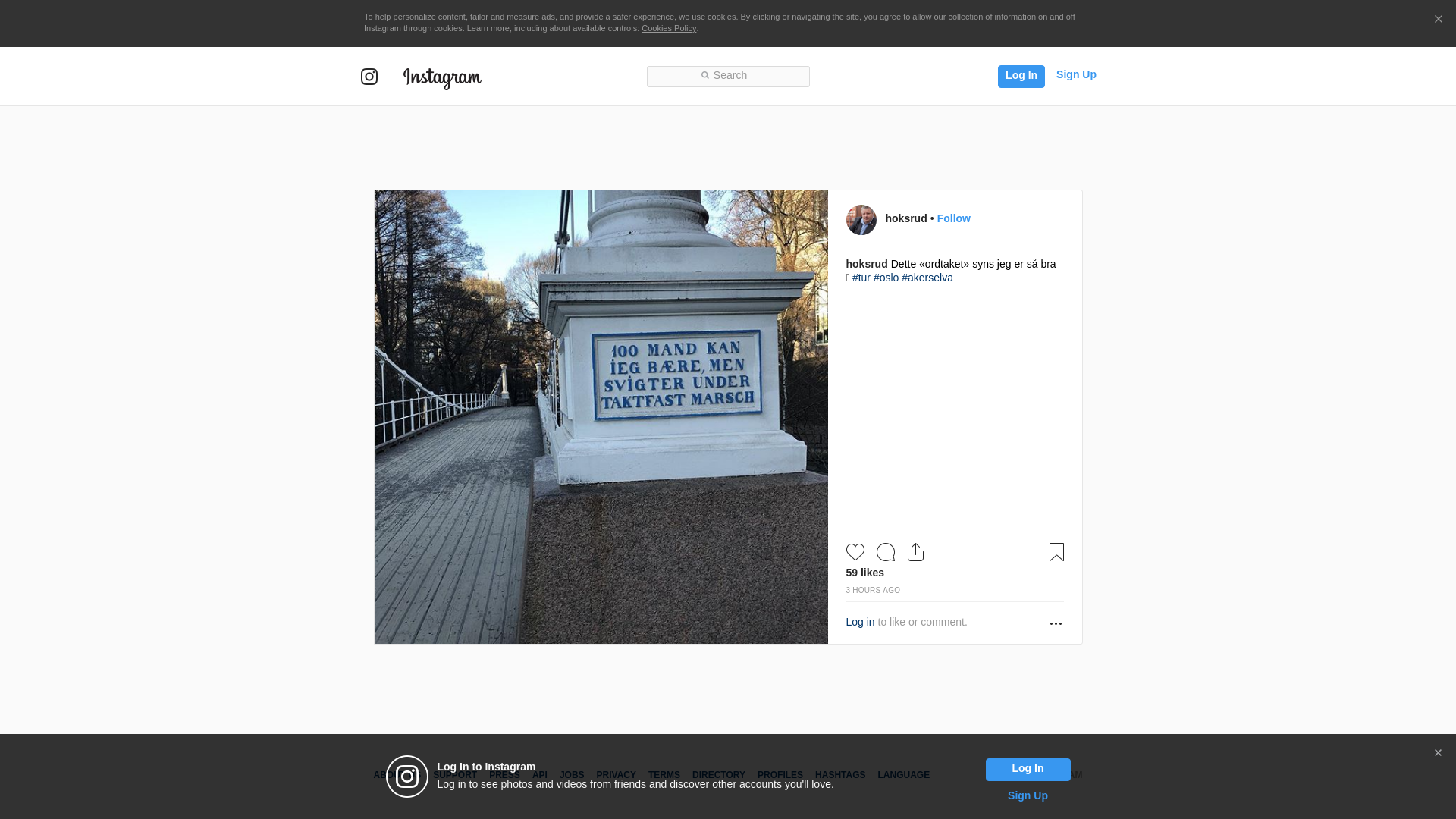This screenshot has width=1456, height=819.
Task: Save post with bookmark icon
Action: click(1056, 552)
